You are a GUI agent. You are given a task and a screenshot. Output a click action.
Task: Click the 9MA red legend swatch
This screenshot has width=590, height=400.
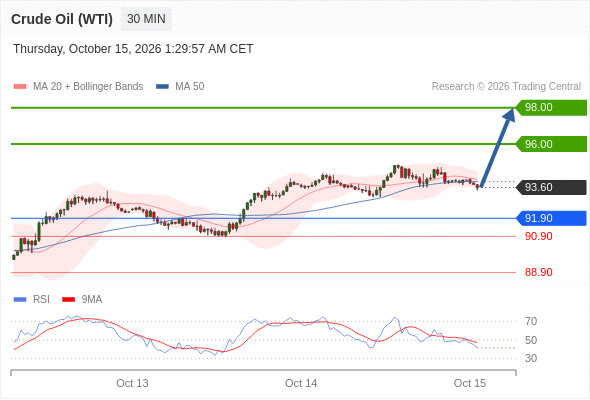68,300
